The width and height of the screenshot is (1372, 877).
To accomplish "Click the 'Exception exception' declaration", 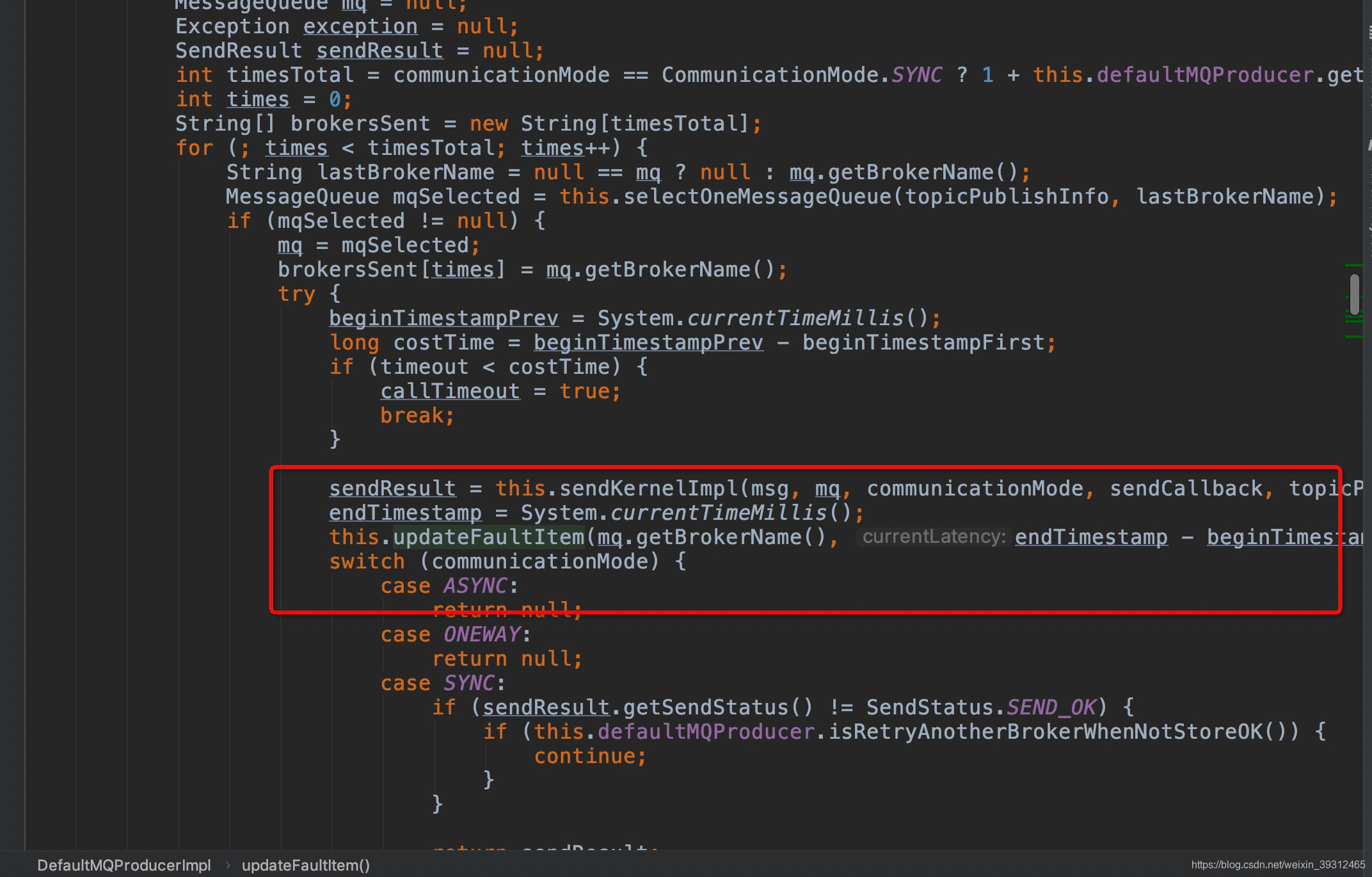I will tap(296, 26).
